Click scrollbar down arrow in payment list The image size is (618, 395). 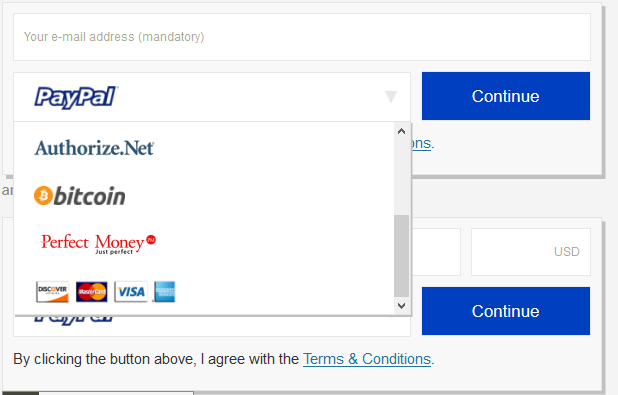pos(402,306)
